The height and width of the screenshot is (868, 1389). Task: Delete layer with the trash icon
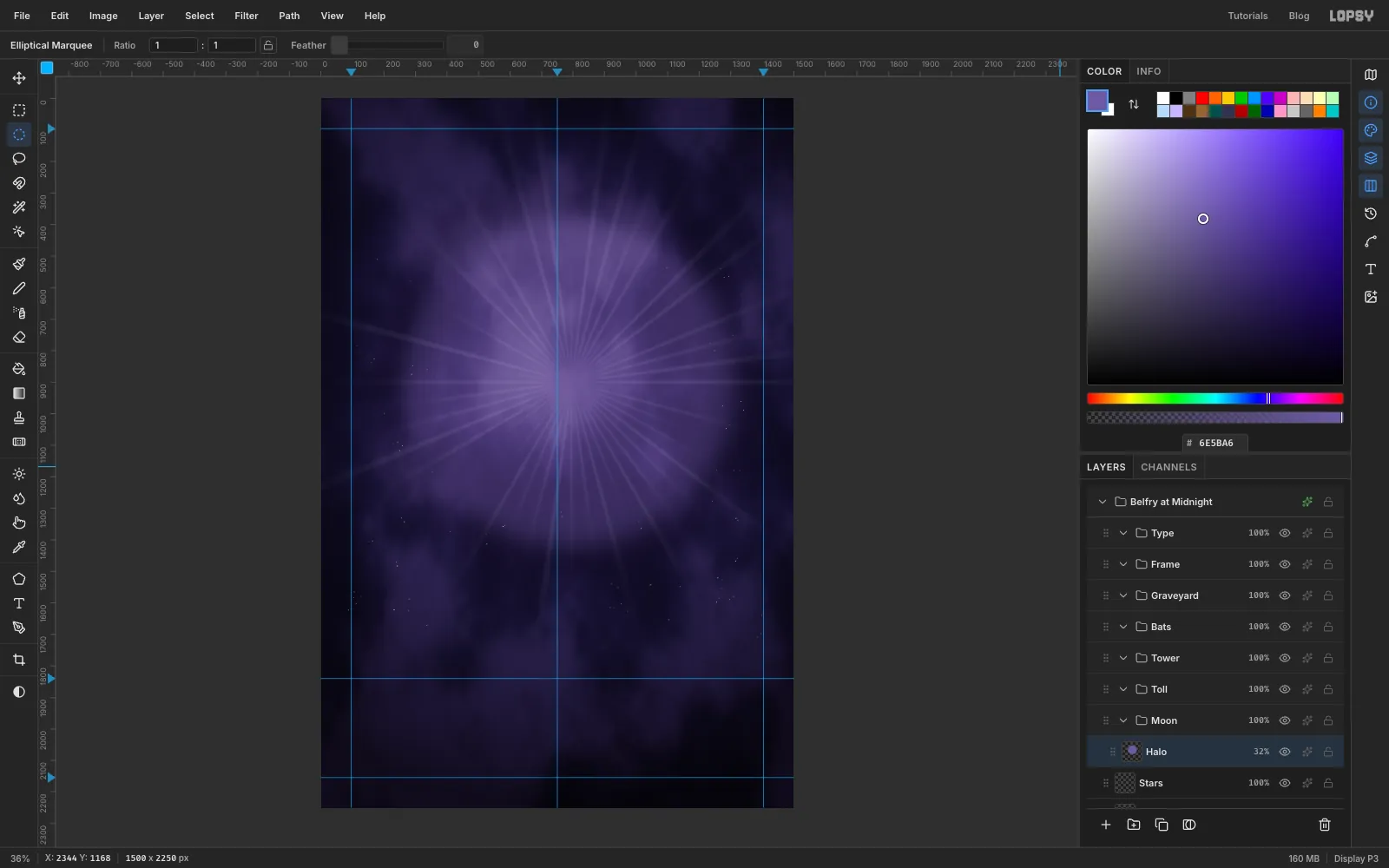[1325, 825]
